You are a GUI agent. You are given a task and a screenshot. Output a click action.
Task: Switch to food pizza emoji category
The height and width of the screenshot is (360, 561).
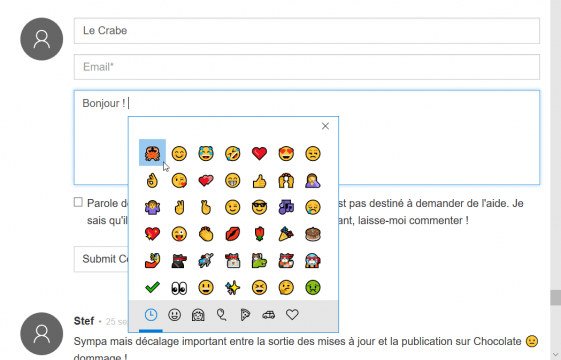[245, 315]
